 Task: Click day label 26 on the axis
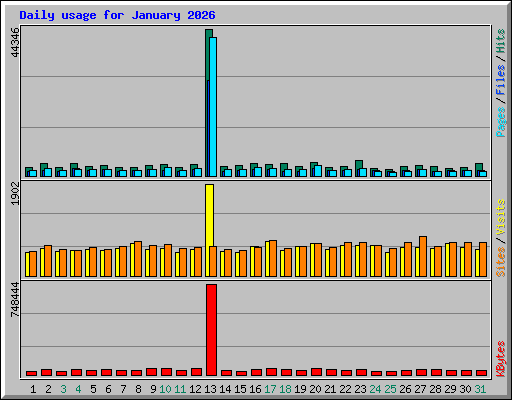(x=405, y=389)
